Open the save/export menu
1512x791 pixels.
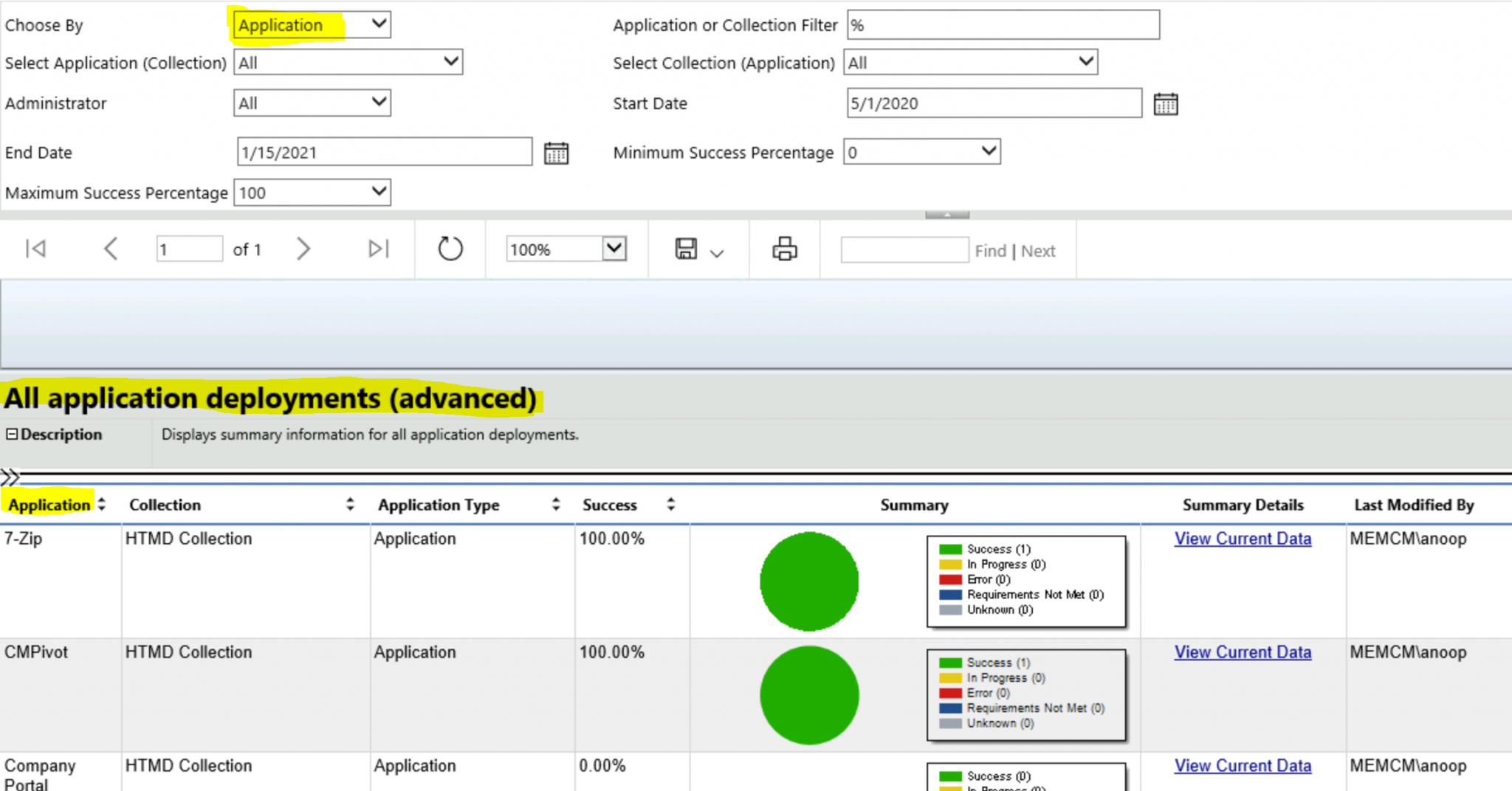698,250
